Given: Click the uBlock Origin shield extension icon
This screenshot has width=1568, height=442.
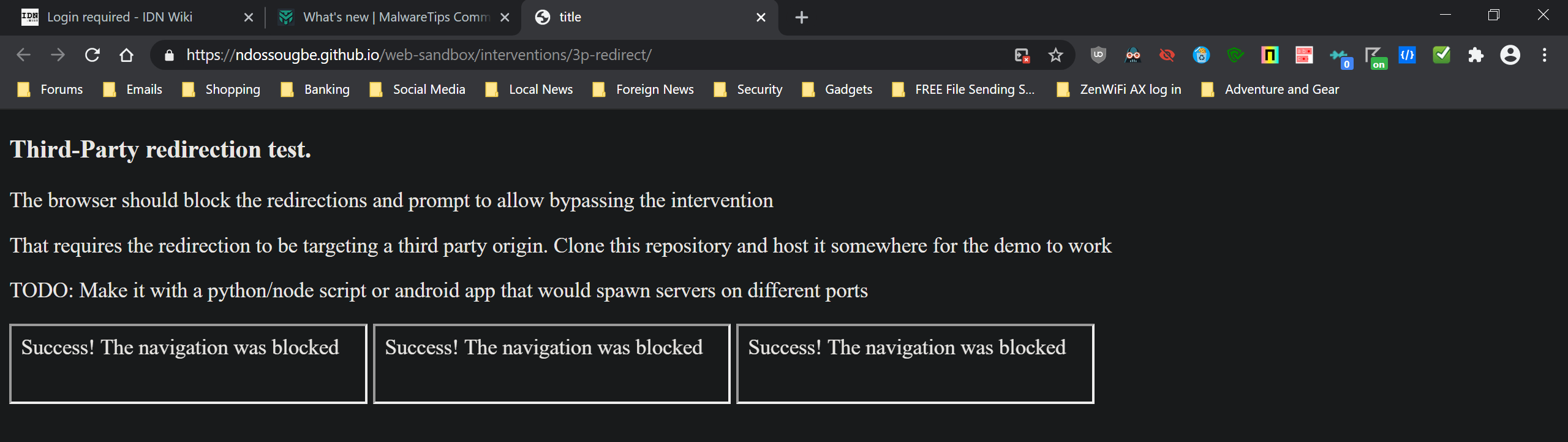Looking at the screenshot, I should 1098,55.
